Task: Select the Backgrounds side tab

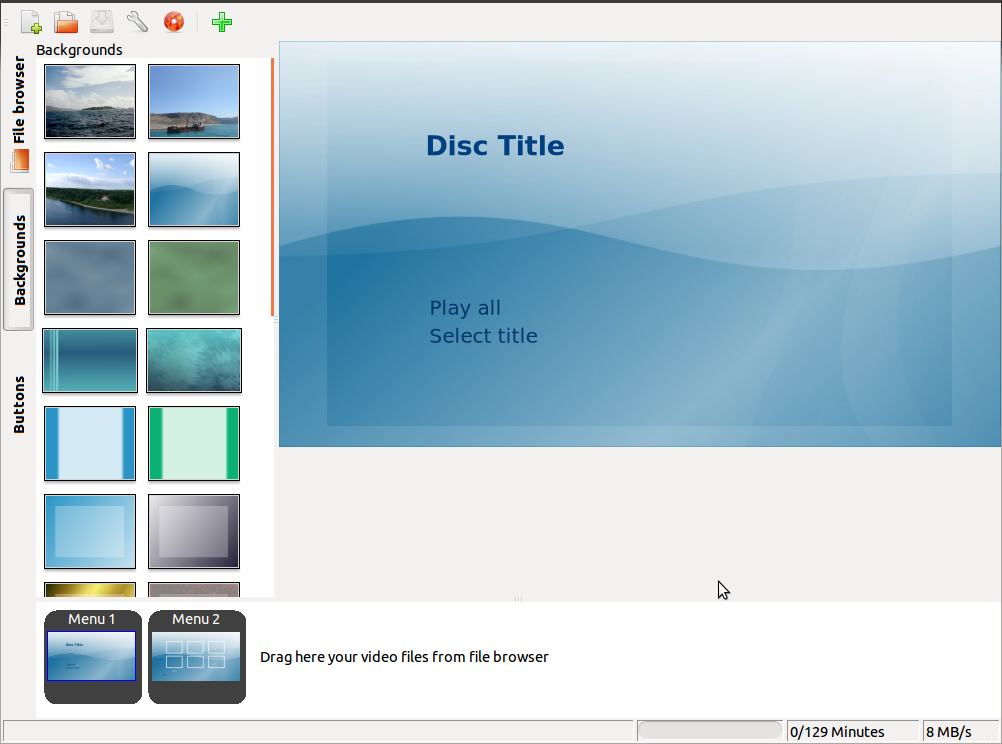Action: tap(19, 259)
